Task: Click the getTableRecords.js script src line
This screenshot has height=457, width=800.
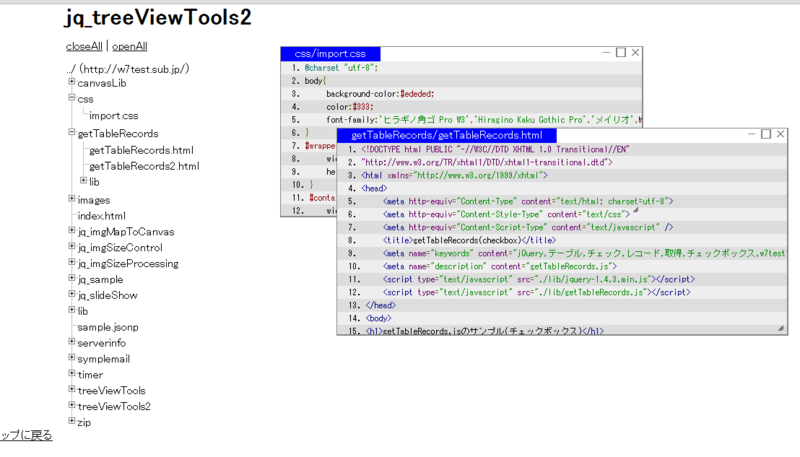Action: coord(562,292)
